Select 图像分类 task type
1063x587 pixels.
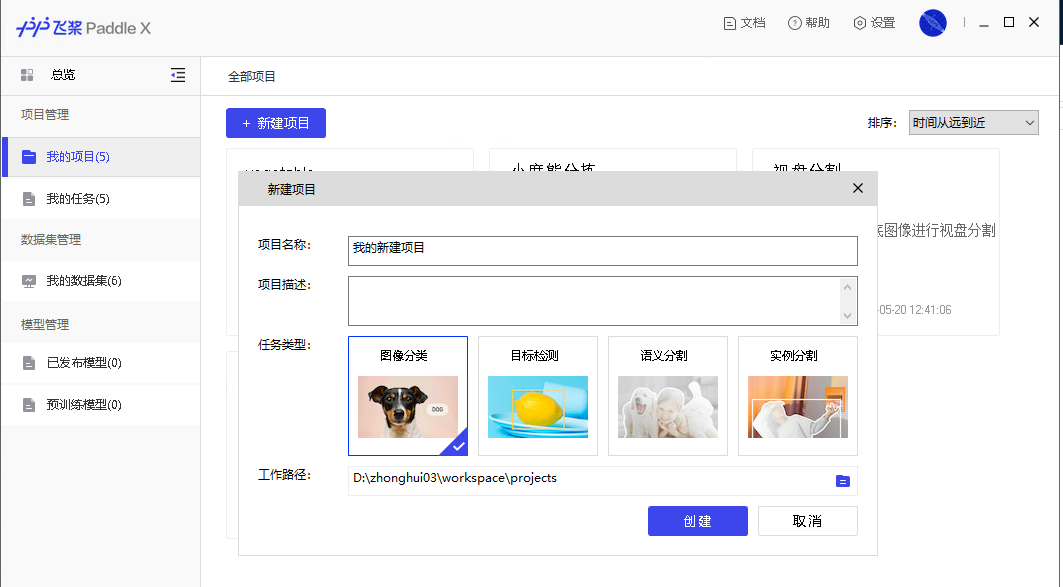(407, 396)
